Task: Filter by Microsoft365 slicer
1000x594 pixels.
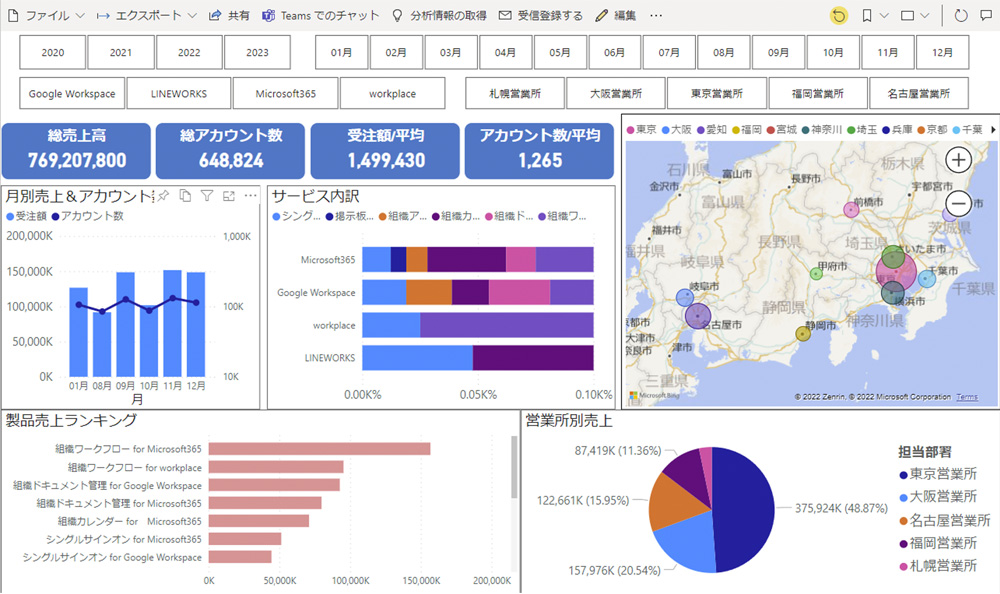Action: 286,94
